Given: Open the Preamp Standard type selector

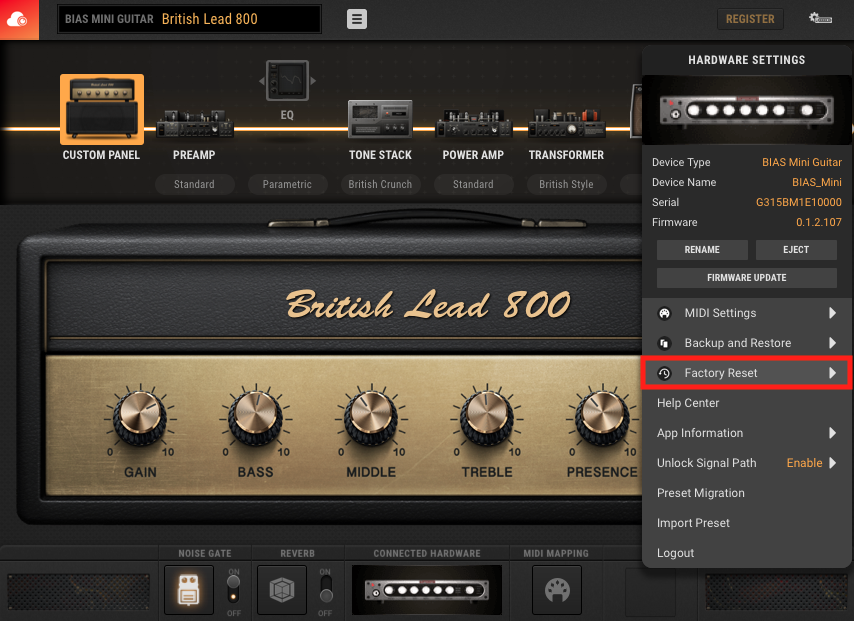Looking at the screenshot, I should 194,184.
